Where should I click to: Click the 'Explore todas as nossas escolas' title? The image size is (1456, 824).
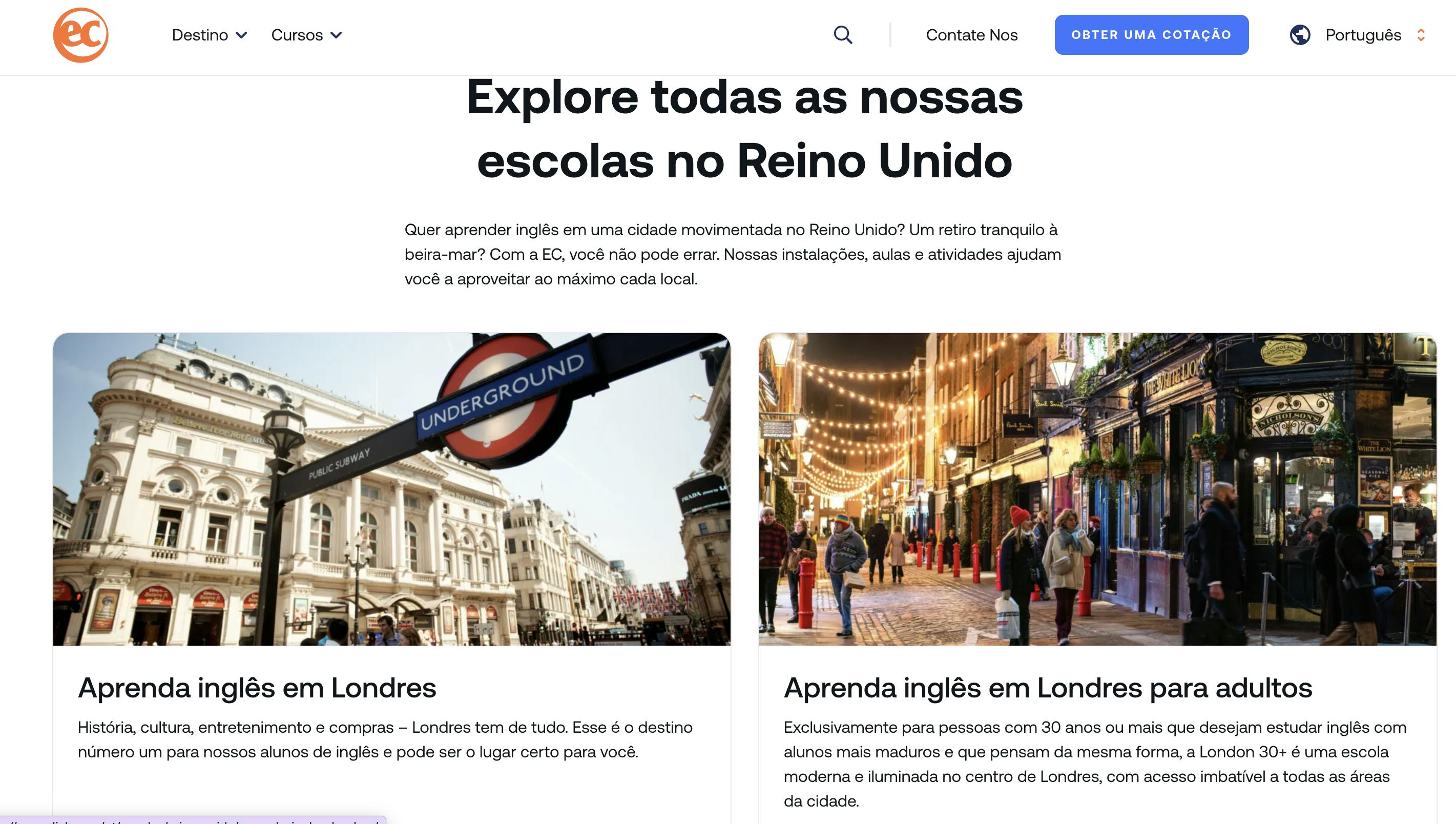pyautogui.click(x=744, y=129)
